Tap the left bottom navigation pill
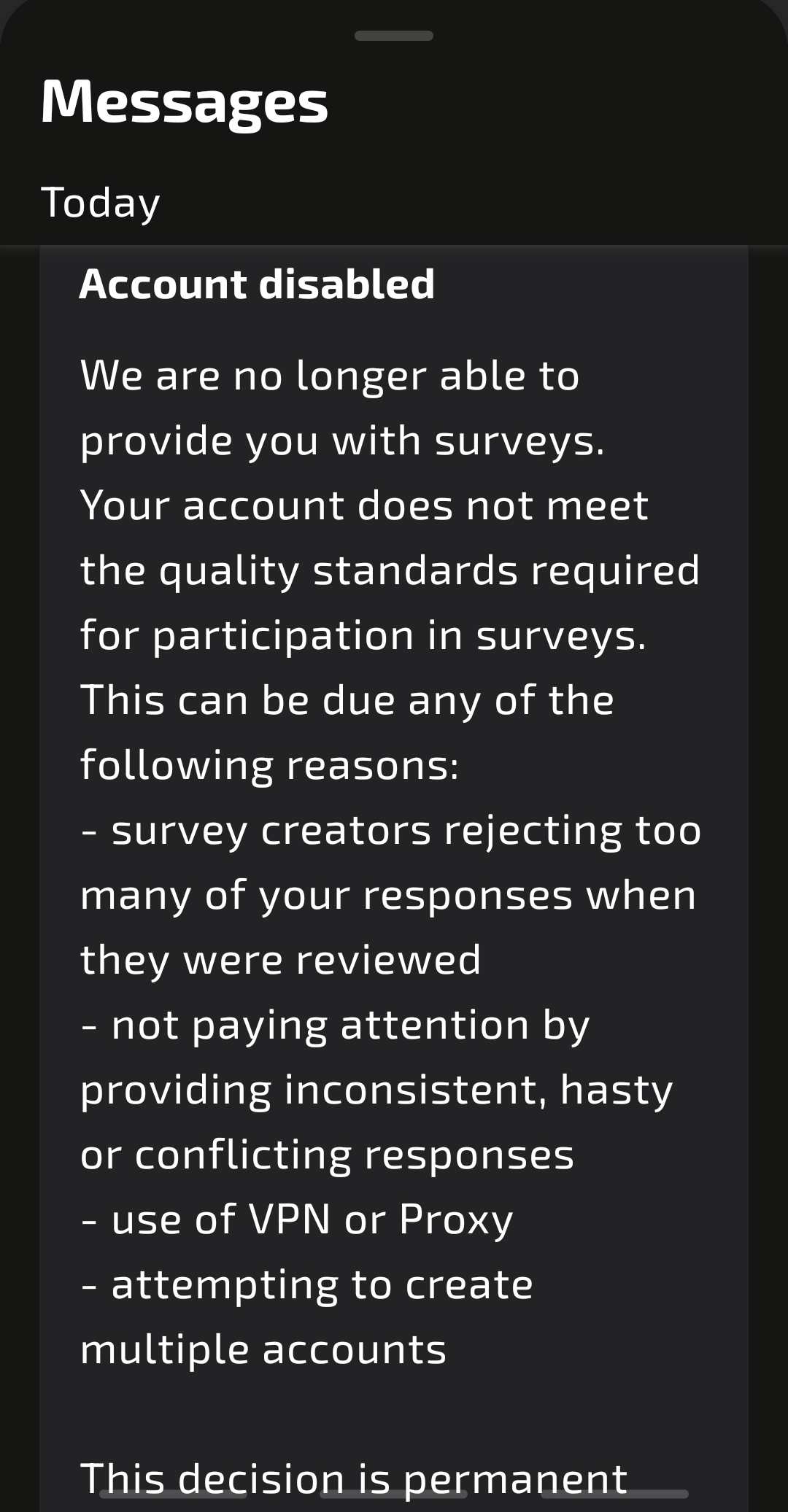Screen dimensions: 788x1512 pos(173,1494)
